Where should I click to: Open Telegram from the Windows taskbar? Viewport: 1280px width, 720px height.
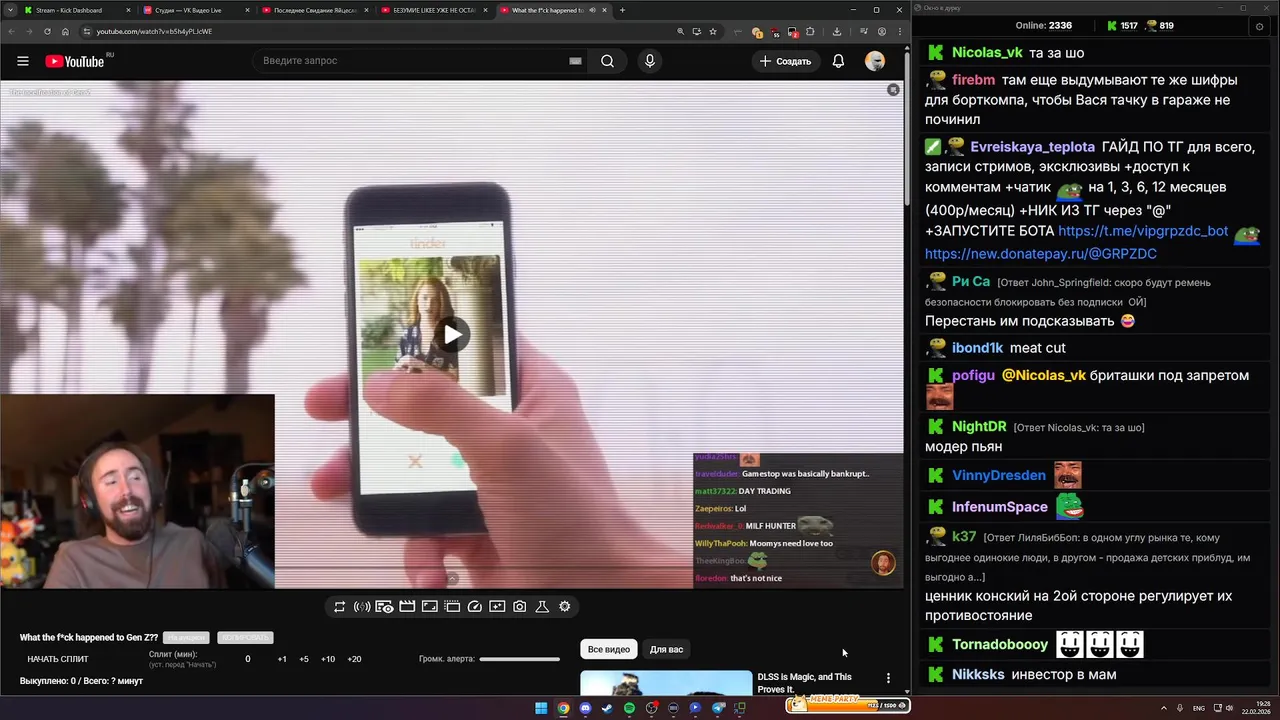(x=718, y=708)
